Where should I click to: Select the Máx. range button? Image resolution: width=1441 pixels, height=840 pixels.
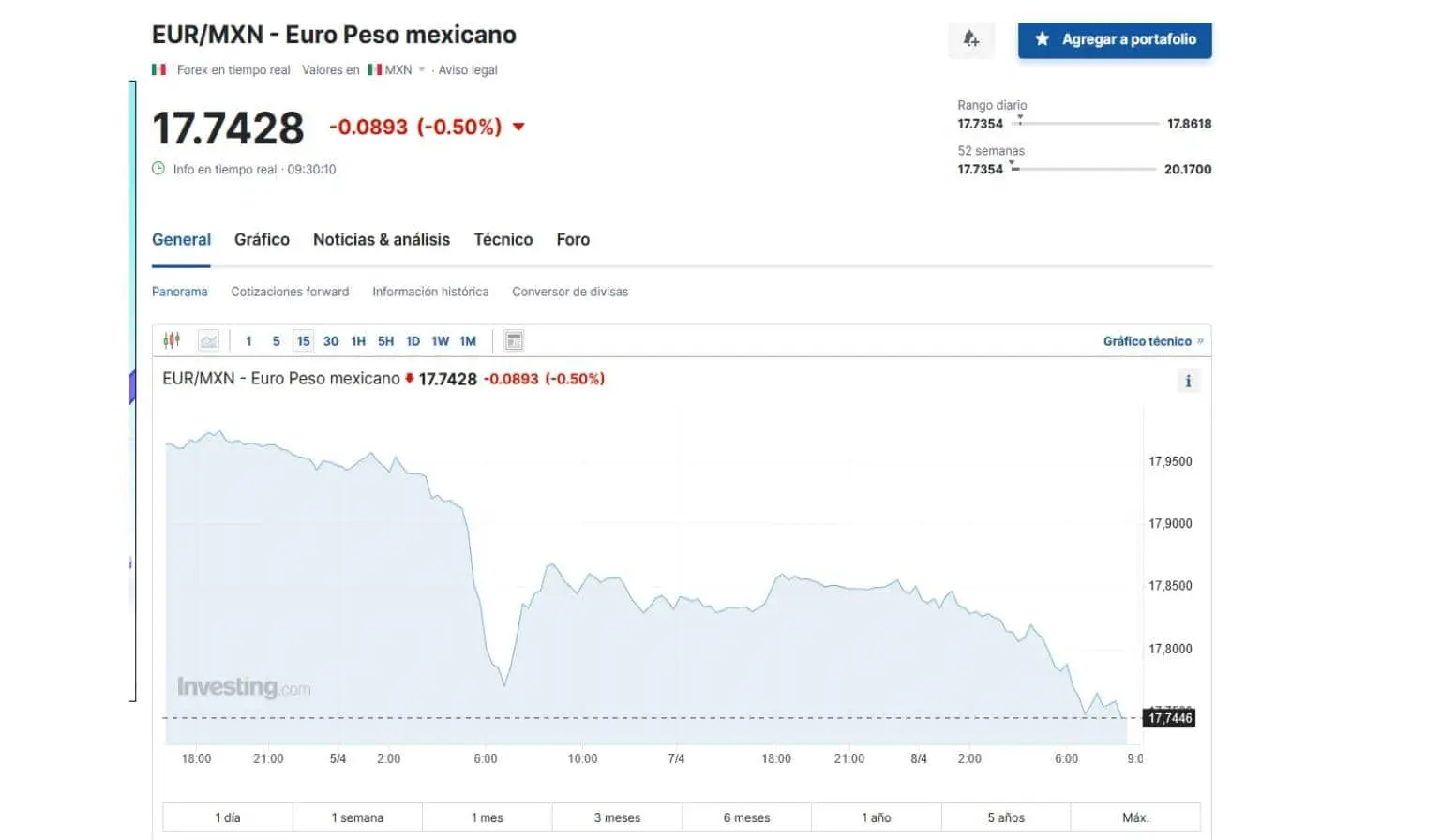click(1135, 817)
